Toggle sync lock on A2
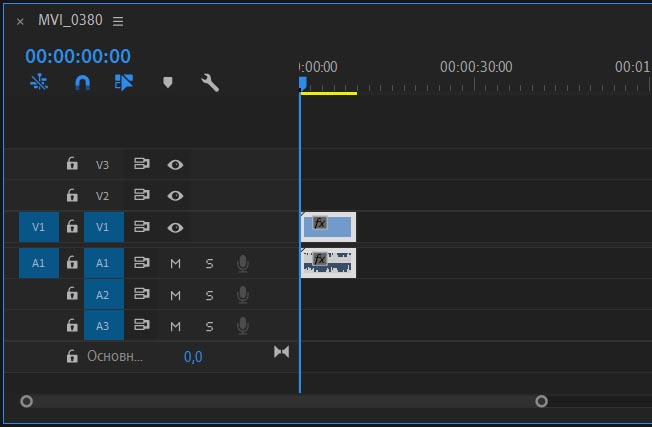Image resolution: width=652 pixels, height=427 pixels. coord(142,294)
